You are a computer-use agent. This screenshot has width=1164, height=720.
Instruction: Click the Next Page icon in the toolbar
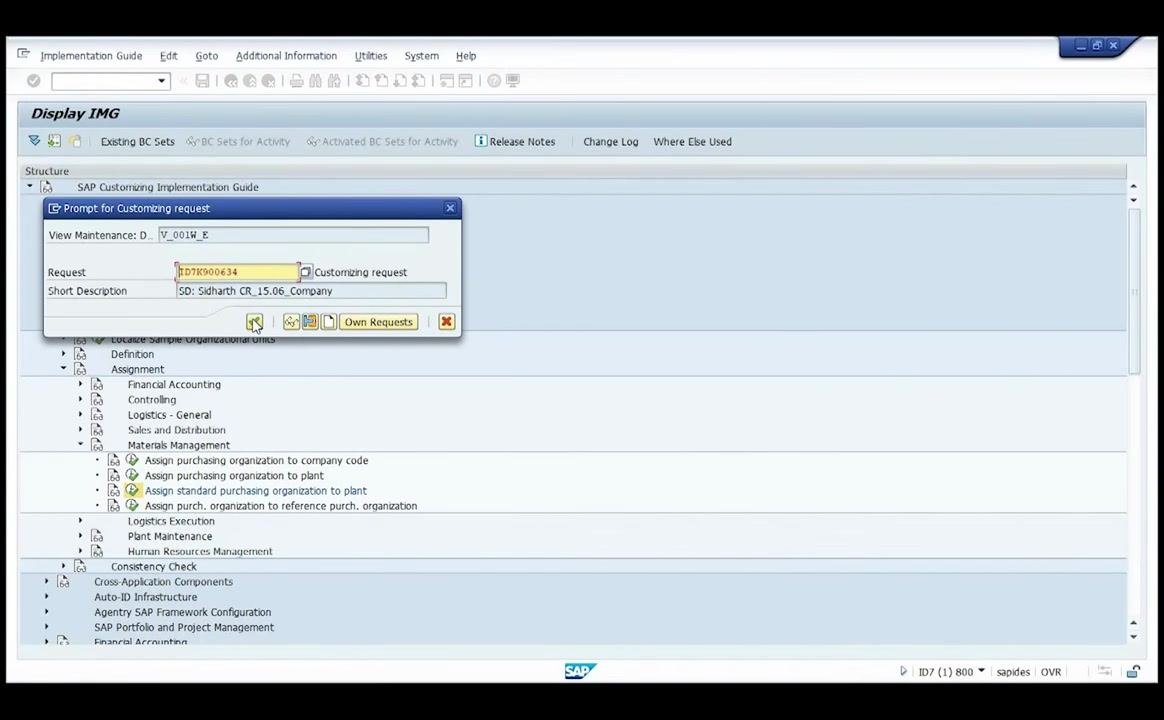pyautogui.click(x=399, y=81)
